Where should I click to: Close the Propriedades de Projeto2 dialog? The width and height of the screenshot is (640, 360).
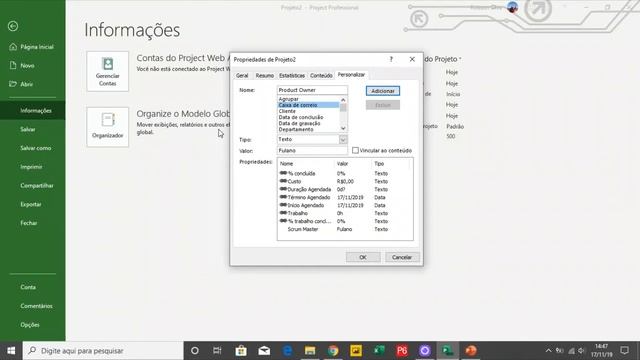coord(412,60)
